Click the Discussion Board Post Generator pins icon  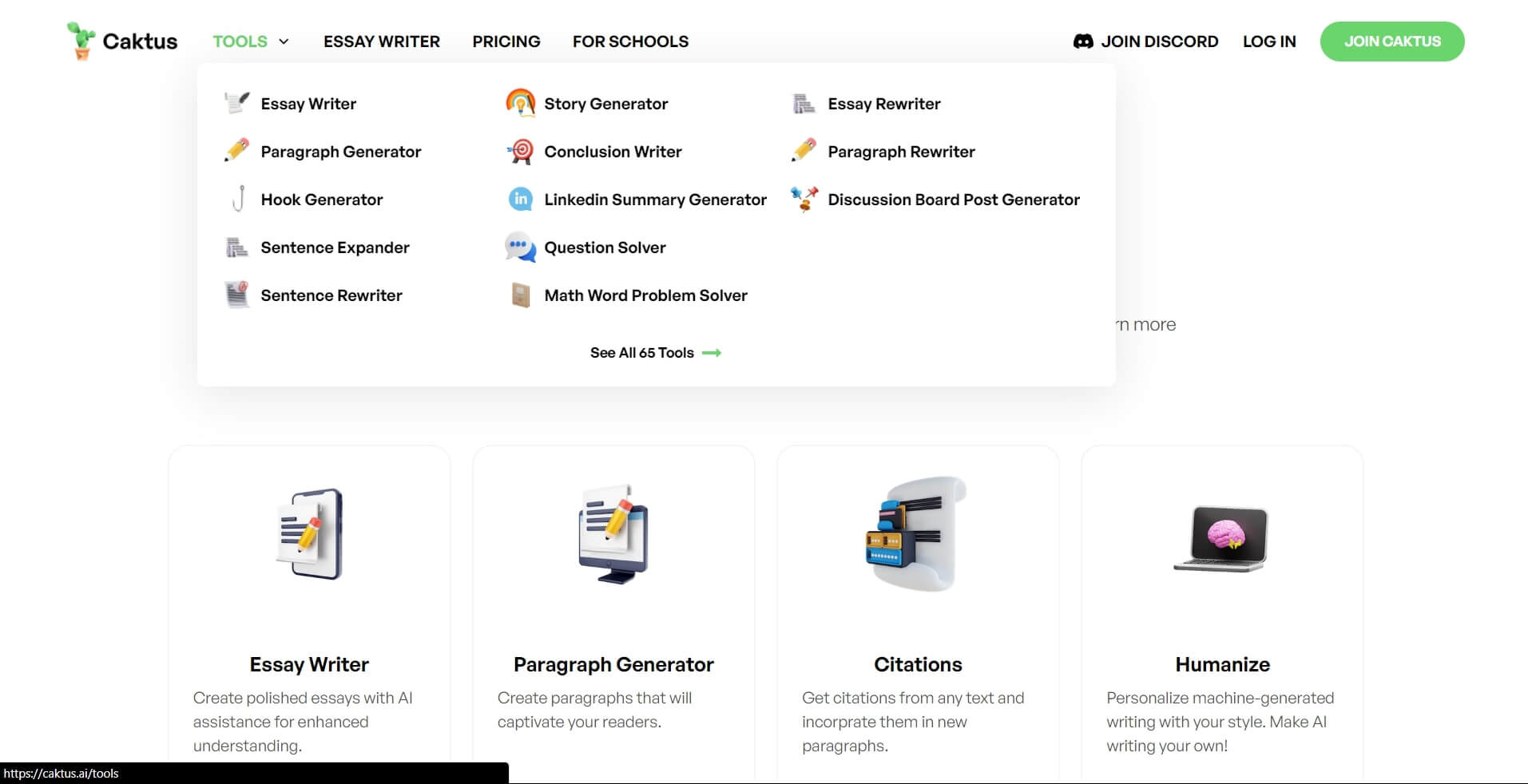tap(804, 199)
